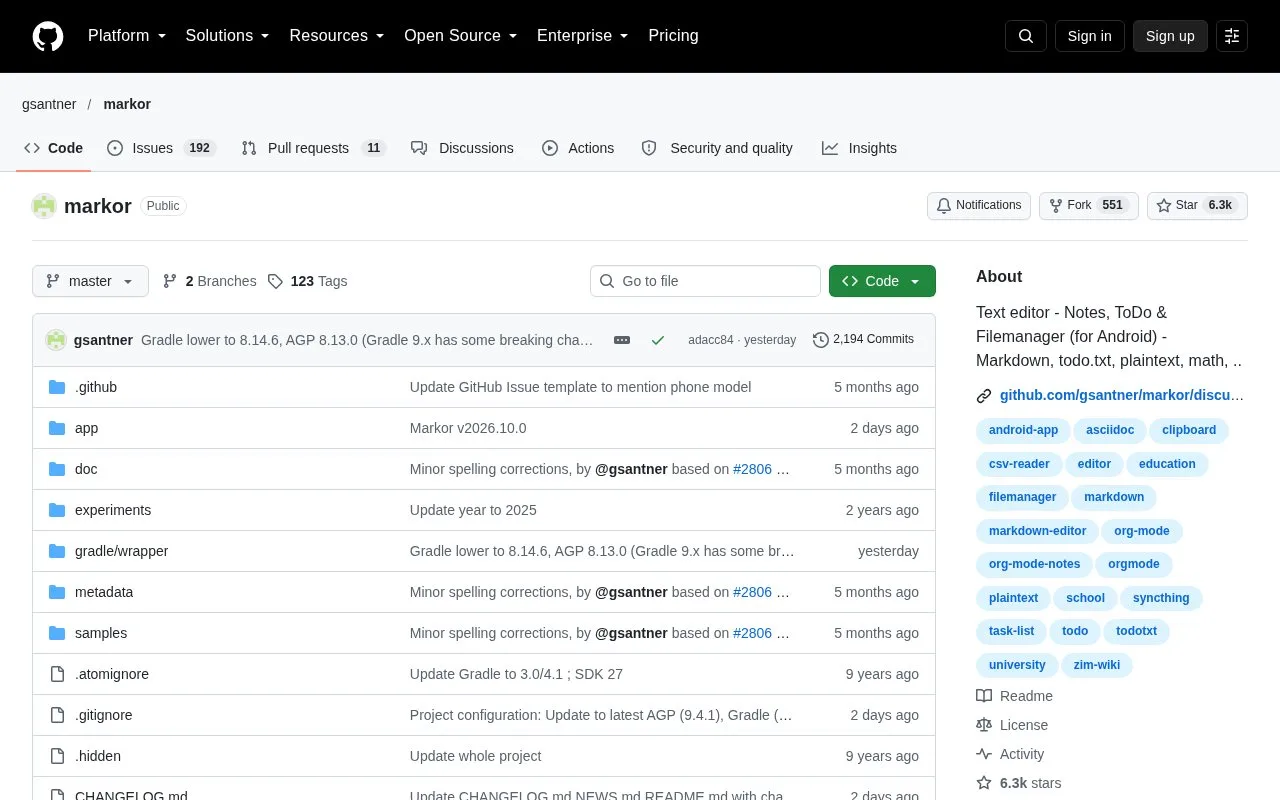
Task: Open the master branch selector
Action: pos(90,281)
